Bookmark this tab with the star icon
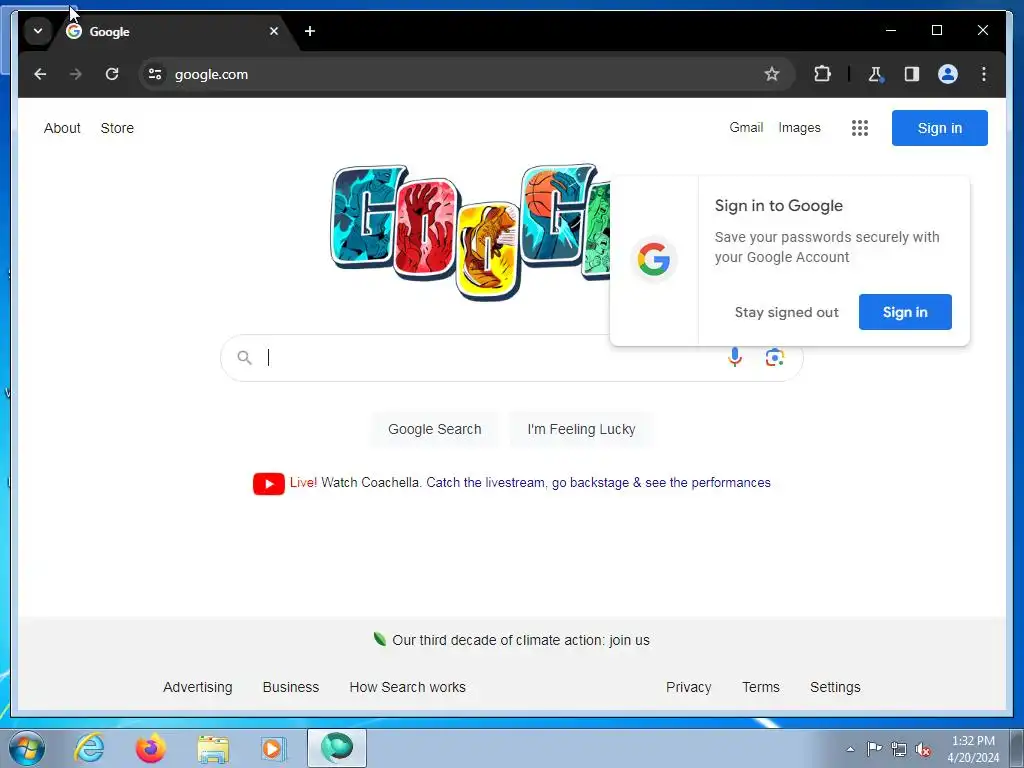The width and height of the screenshot is (1024, 768). click(x=772, y=74)
